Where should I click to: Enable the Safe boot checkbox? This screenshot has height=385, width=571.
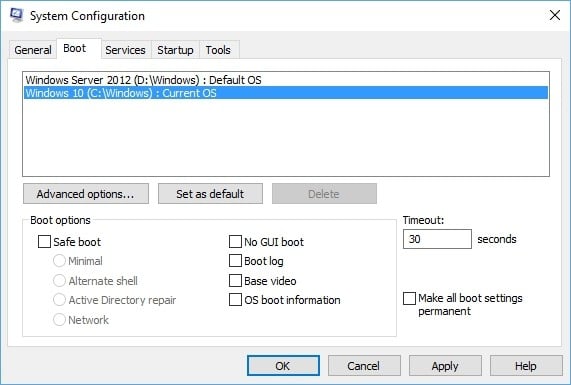(44, 241)
